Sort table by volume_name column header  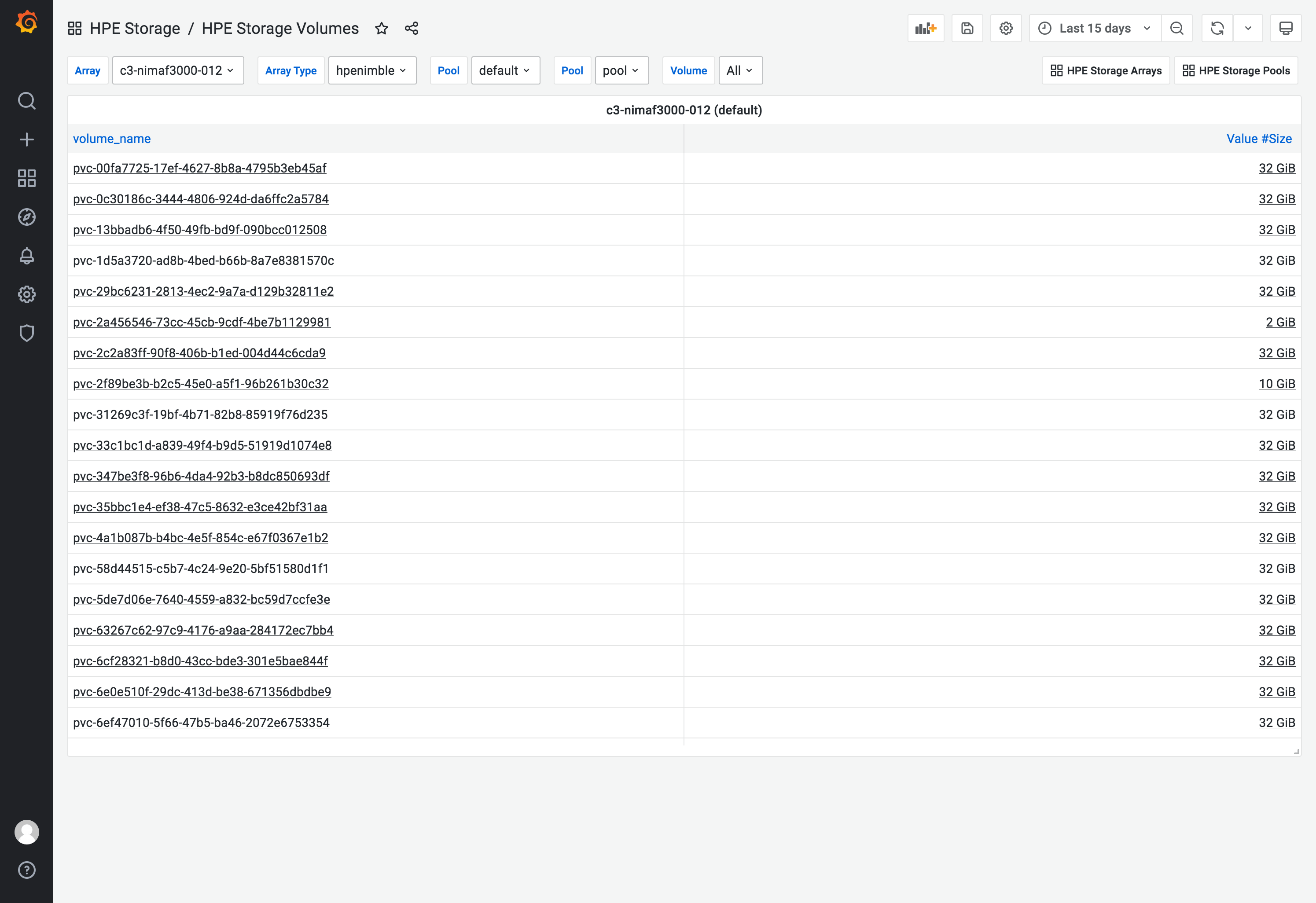(x=111, y=139)
